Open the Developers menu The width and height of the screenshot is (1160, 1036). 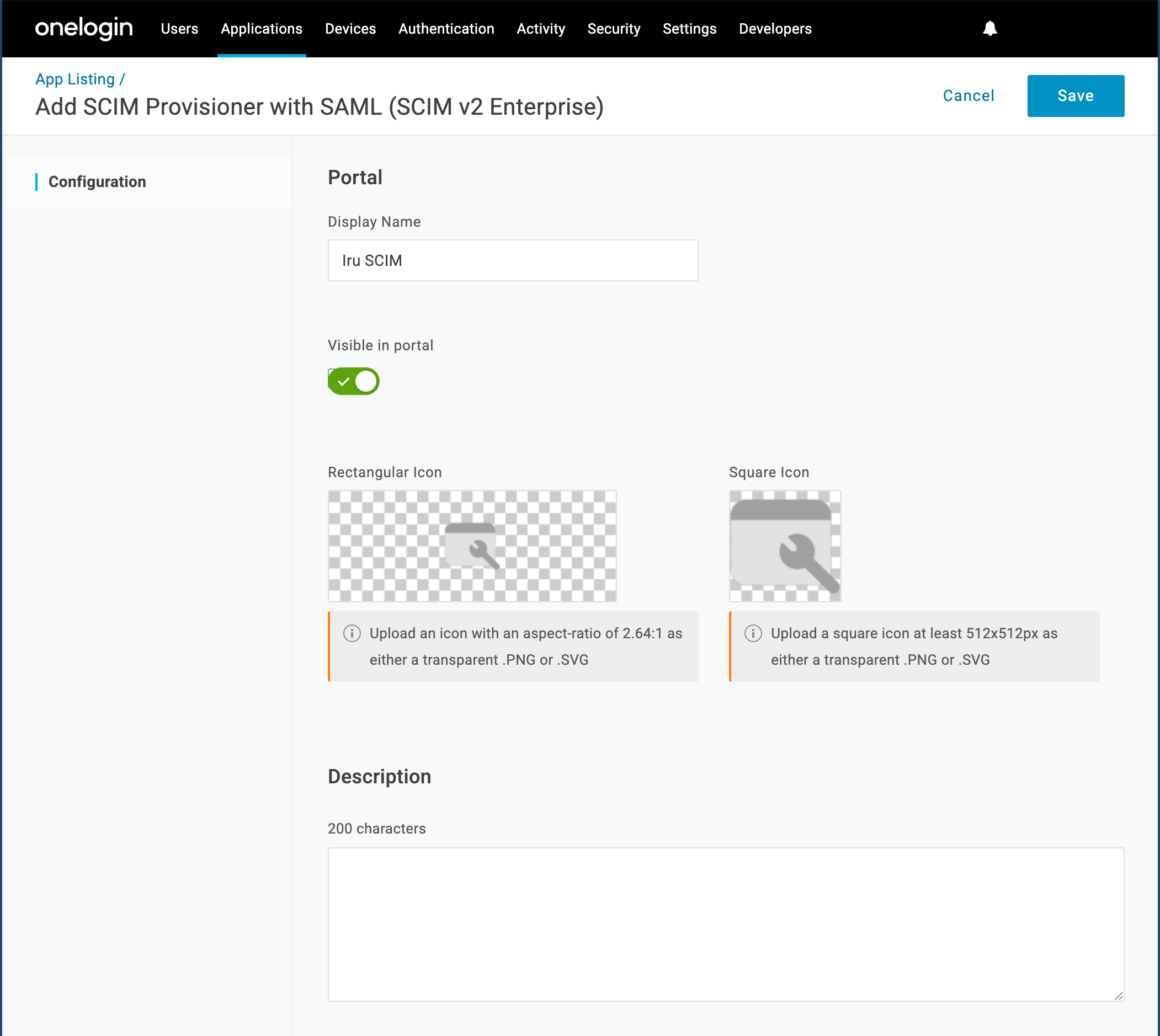(x=775, y=29)
